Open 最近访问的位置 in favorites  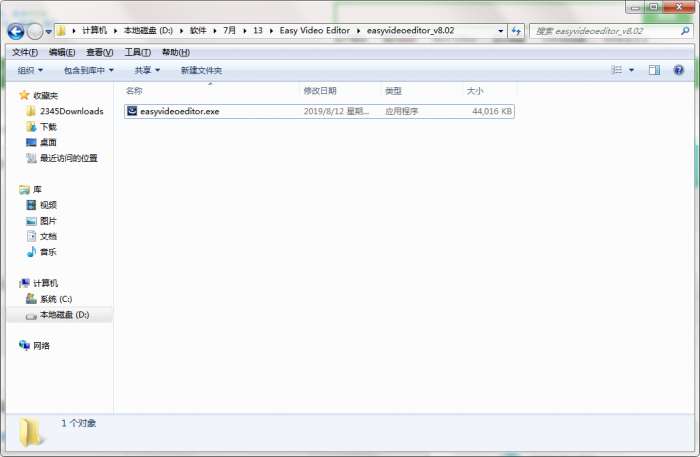coord(69,158)
